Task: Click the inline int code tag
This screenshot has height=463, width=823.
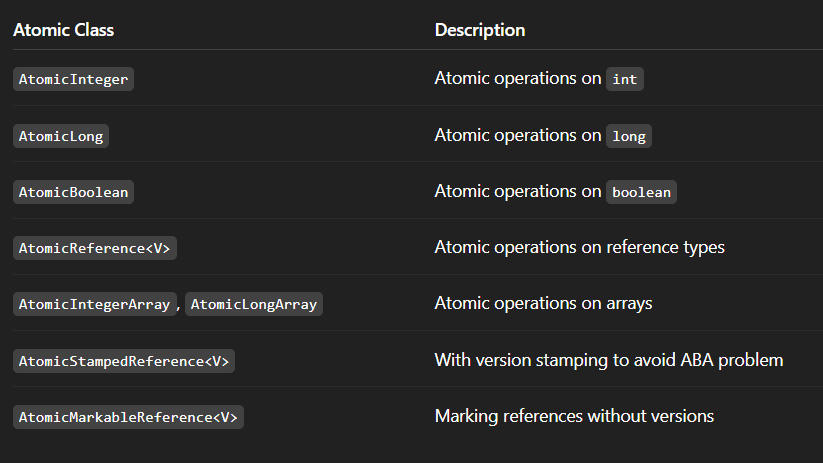Action: pos(625,79)
